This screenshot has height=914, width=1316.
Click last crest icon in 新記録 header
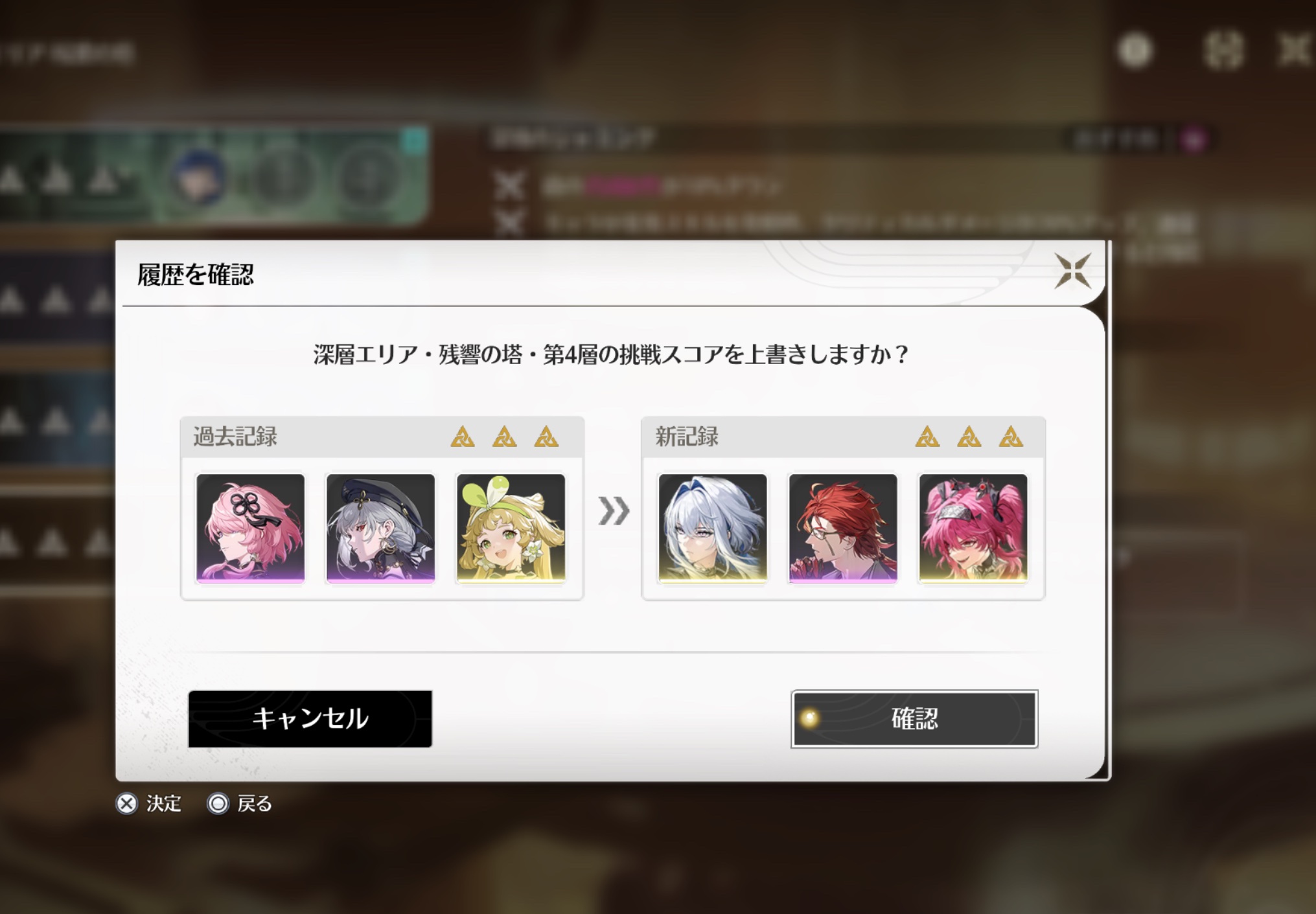pyautogui.click(x=1011, y=437)
